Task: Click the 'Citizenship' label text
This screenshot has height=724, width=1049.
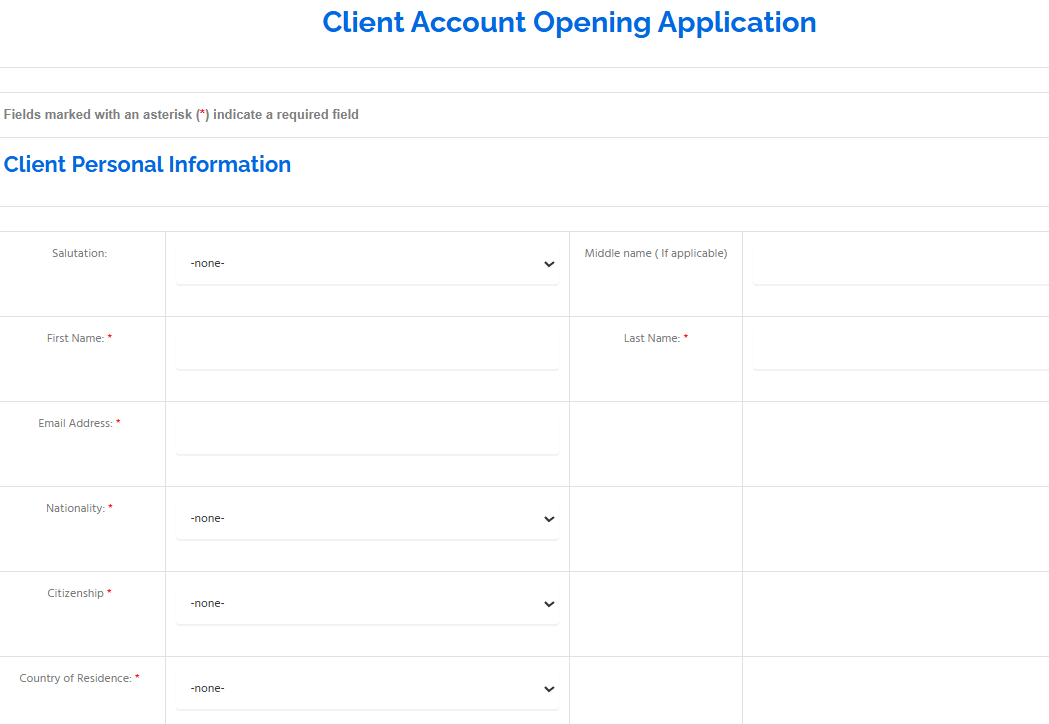Action: pyautogui.click(x=75, y=594)
